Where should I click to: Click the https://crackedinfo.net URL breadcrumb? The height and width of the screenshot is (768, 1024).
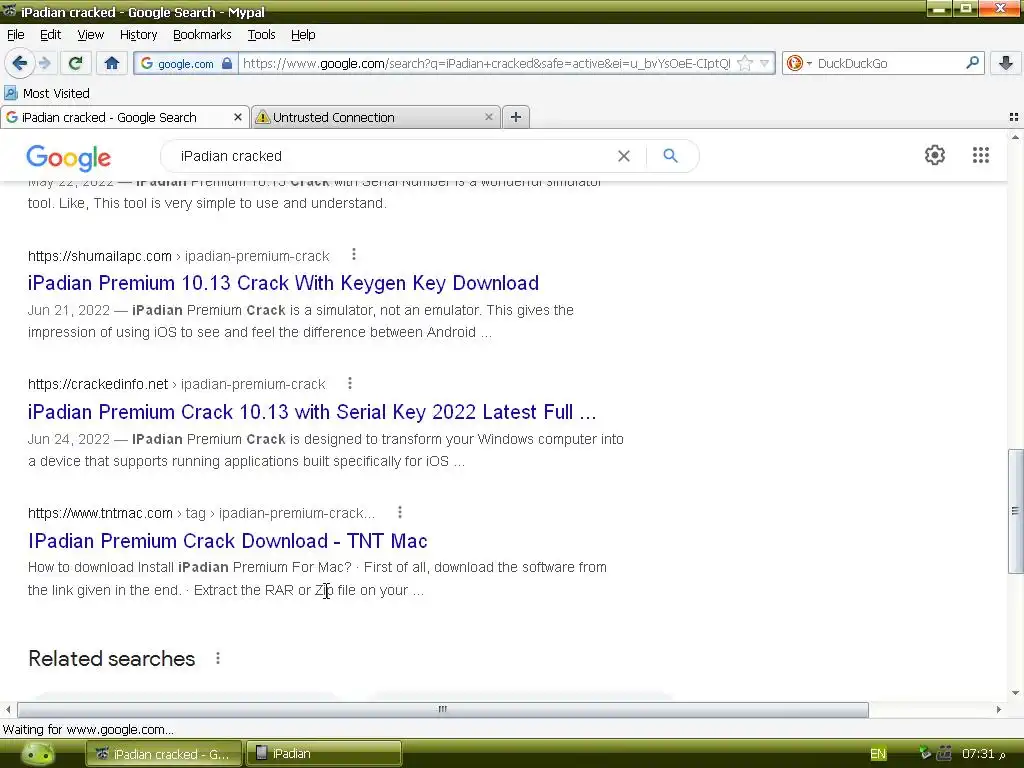point(98,384)
